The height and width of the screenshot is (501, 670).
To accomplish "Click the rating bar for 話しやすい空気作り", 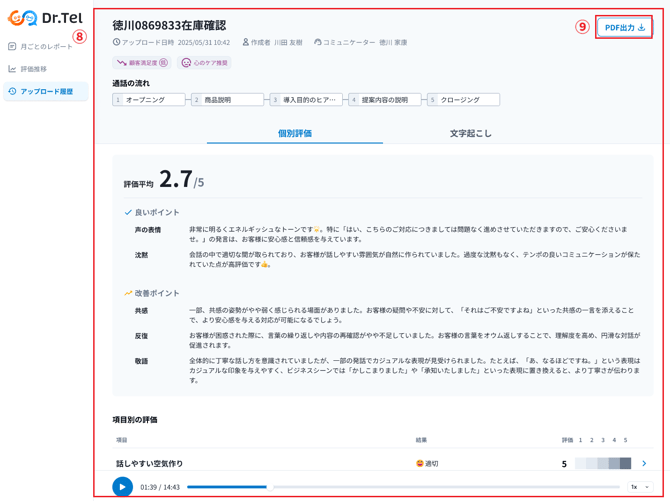I will click(603, 463).
